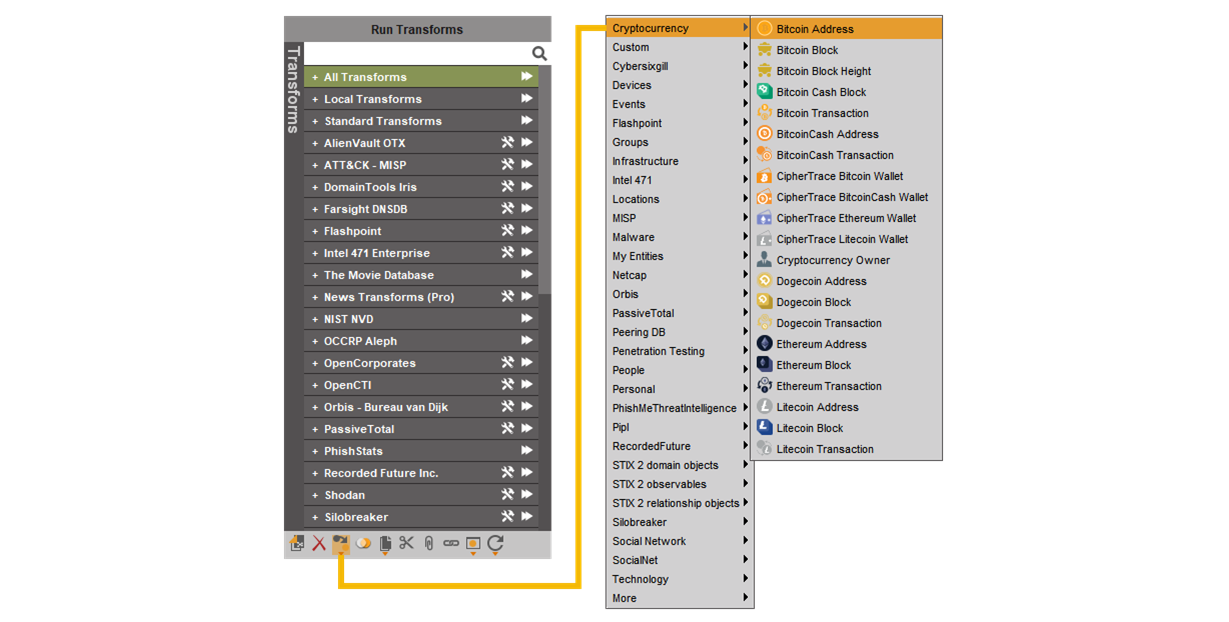The height and width of the screenshot is (622, 1229).
Task: Expand Intel 471 Enterprise plus sign
Action: point(315,253)
